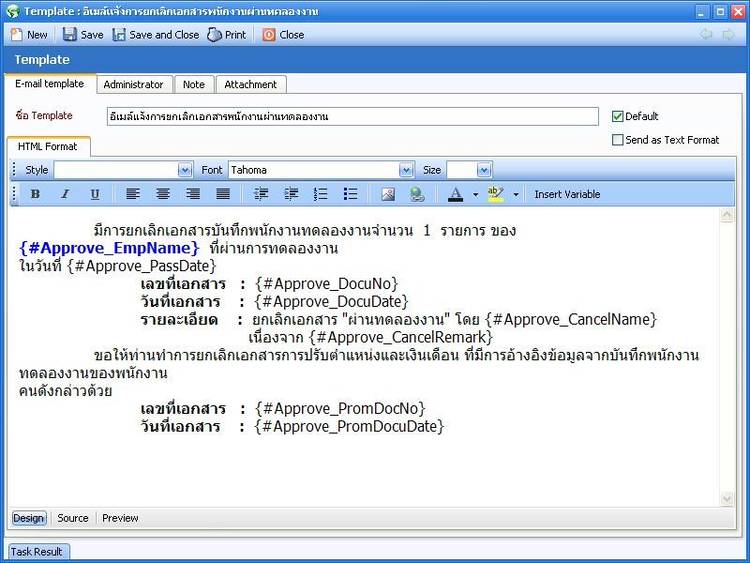The width and height of the screenshot is (750, 563).
Task: Center align the paragraph
Action: (x=163, y=194)
